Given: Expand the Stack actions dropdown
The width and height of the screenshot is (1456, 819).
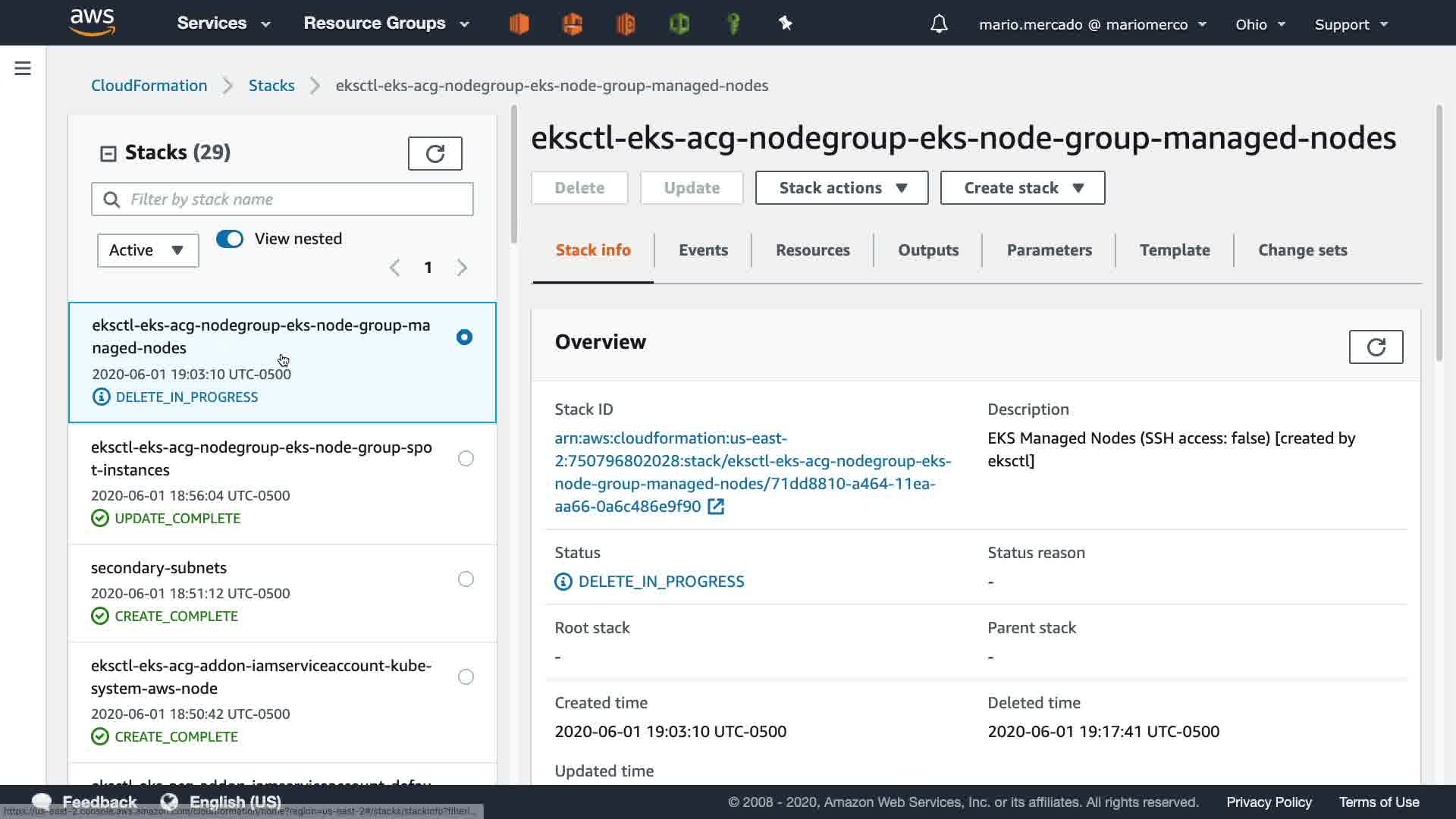Looking at the screenshot, I should (x=842, y=188).
